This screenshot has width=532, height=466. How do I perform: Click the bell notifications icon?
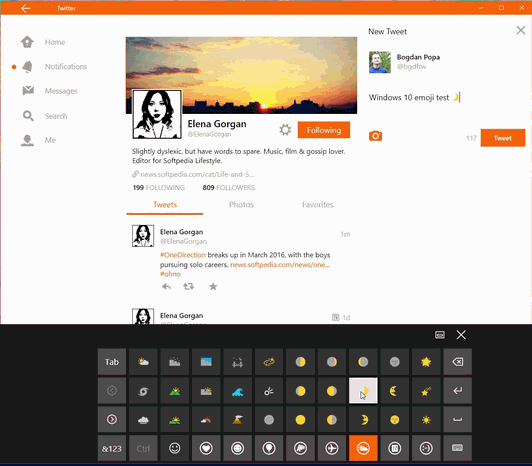(x=27, y=67)
